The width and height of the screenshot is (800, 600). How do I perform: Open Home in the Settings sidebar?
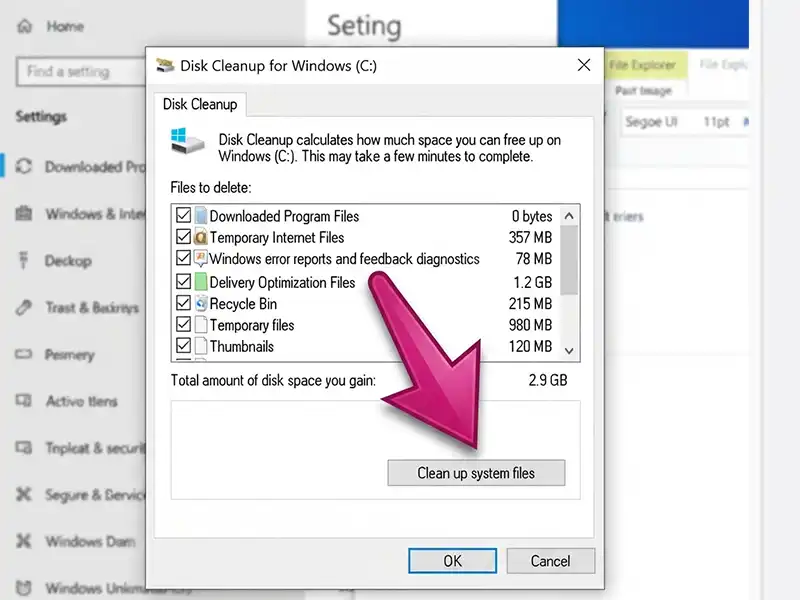[65, 26]
